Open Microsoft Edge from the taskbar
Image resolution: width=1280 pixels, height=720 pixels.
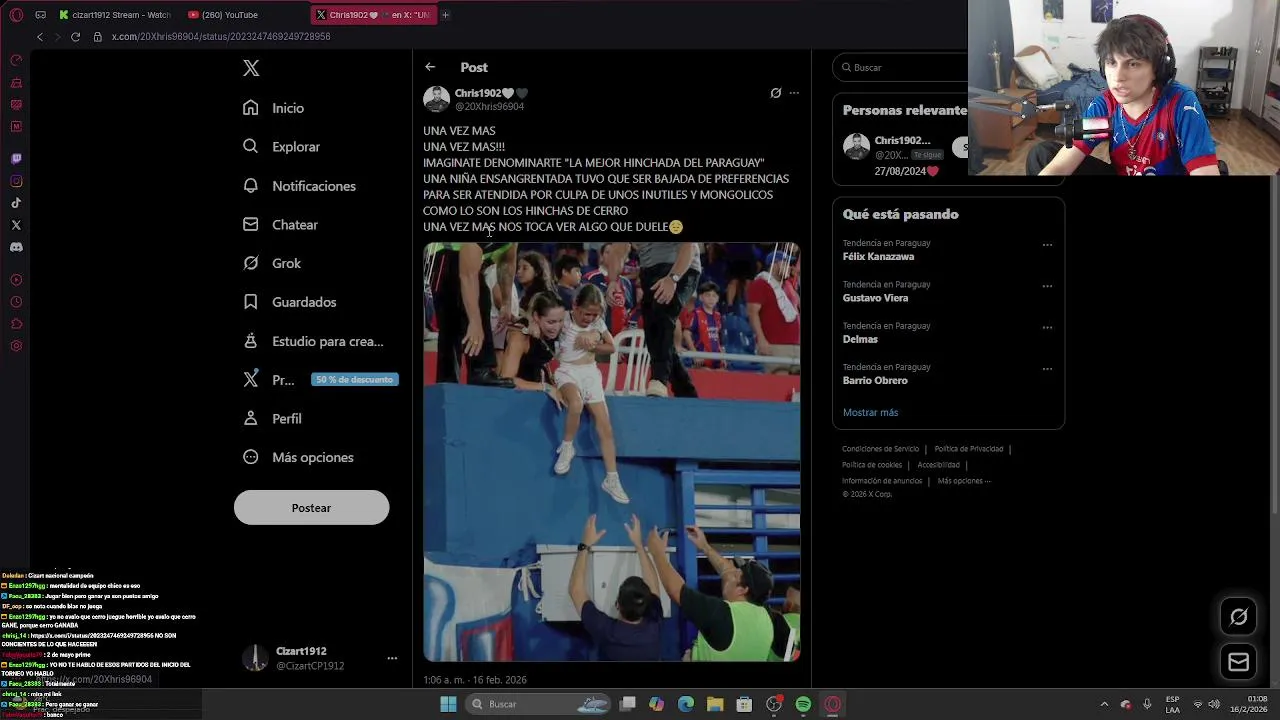point(686,704)
